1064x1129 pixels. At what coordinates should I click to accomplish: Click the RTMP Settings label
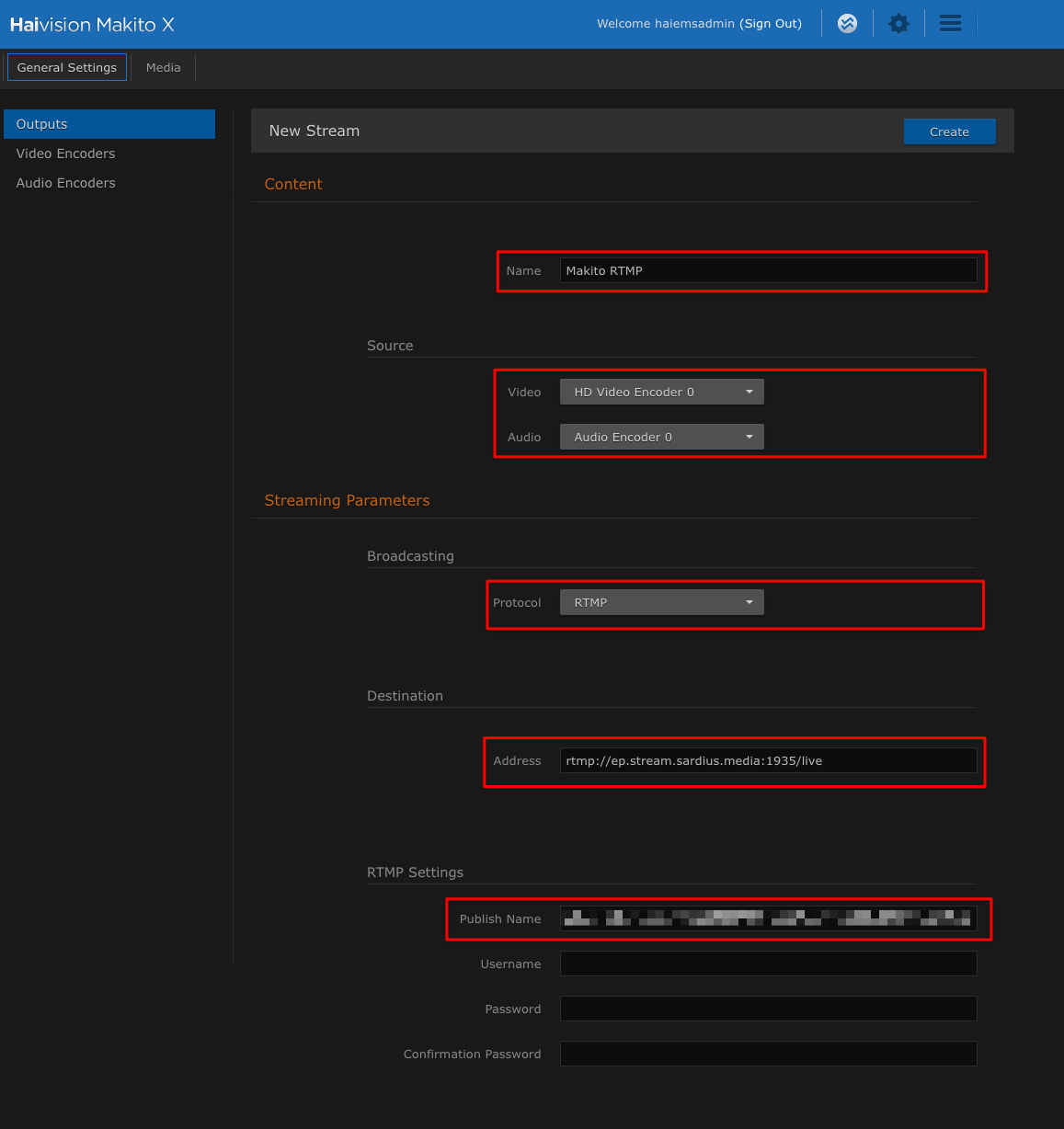(415, 872)
